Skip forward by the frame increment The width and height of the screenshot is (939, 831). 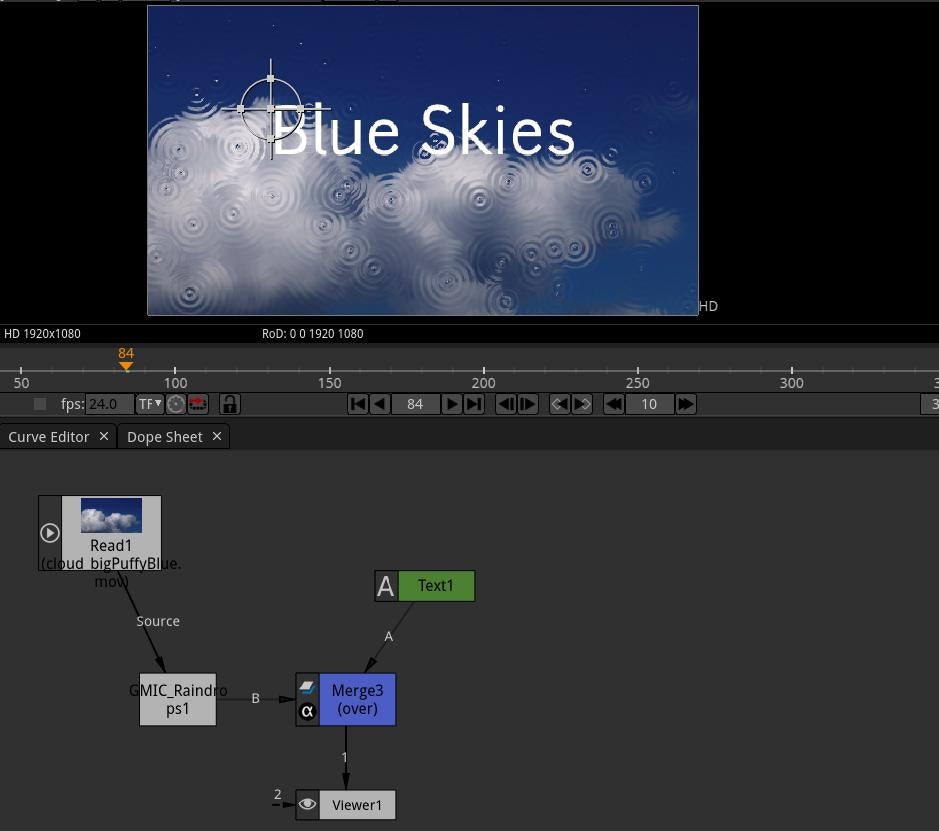686,404
